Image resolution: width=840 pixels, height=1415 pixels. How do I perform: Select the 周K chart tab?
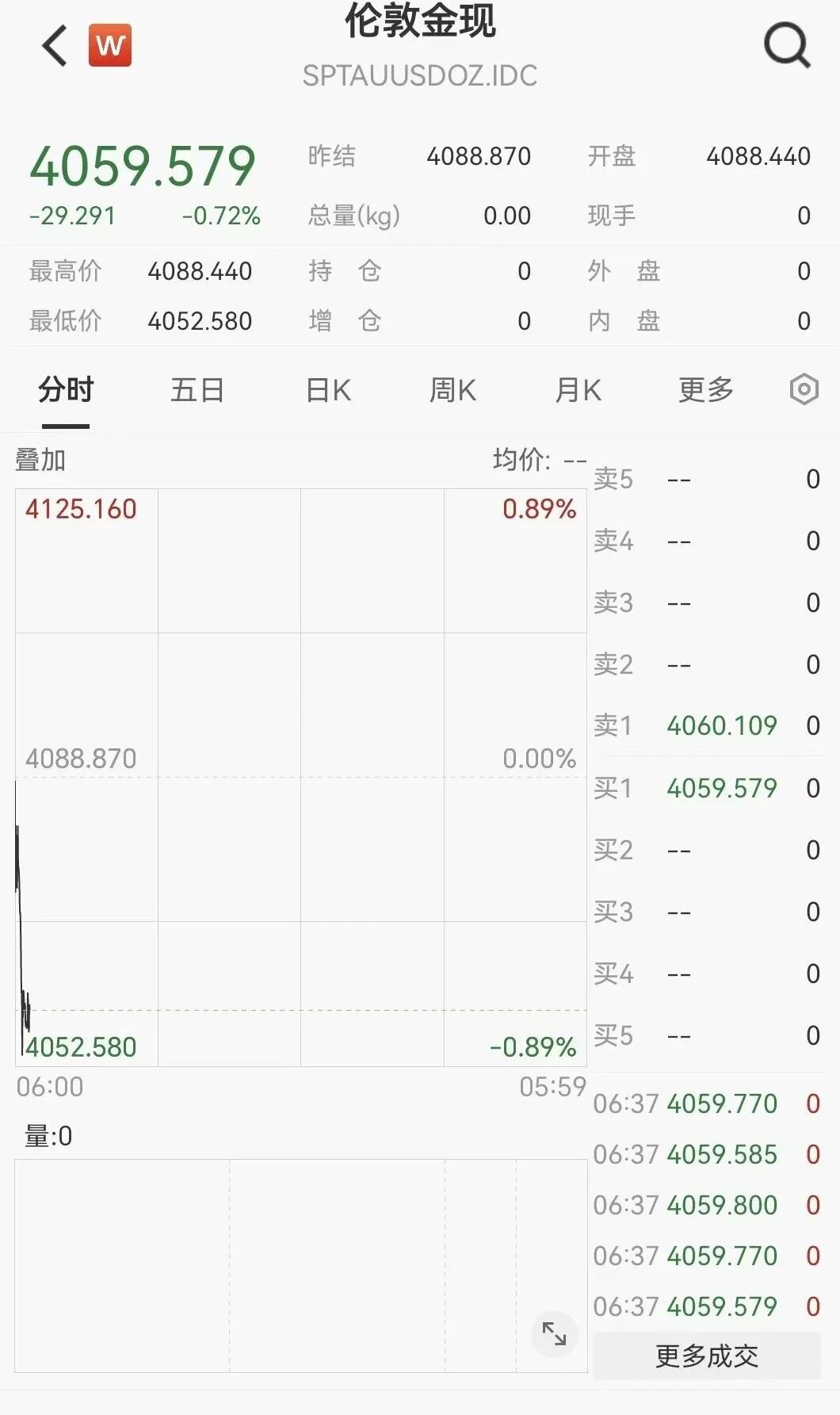point(452,390)
